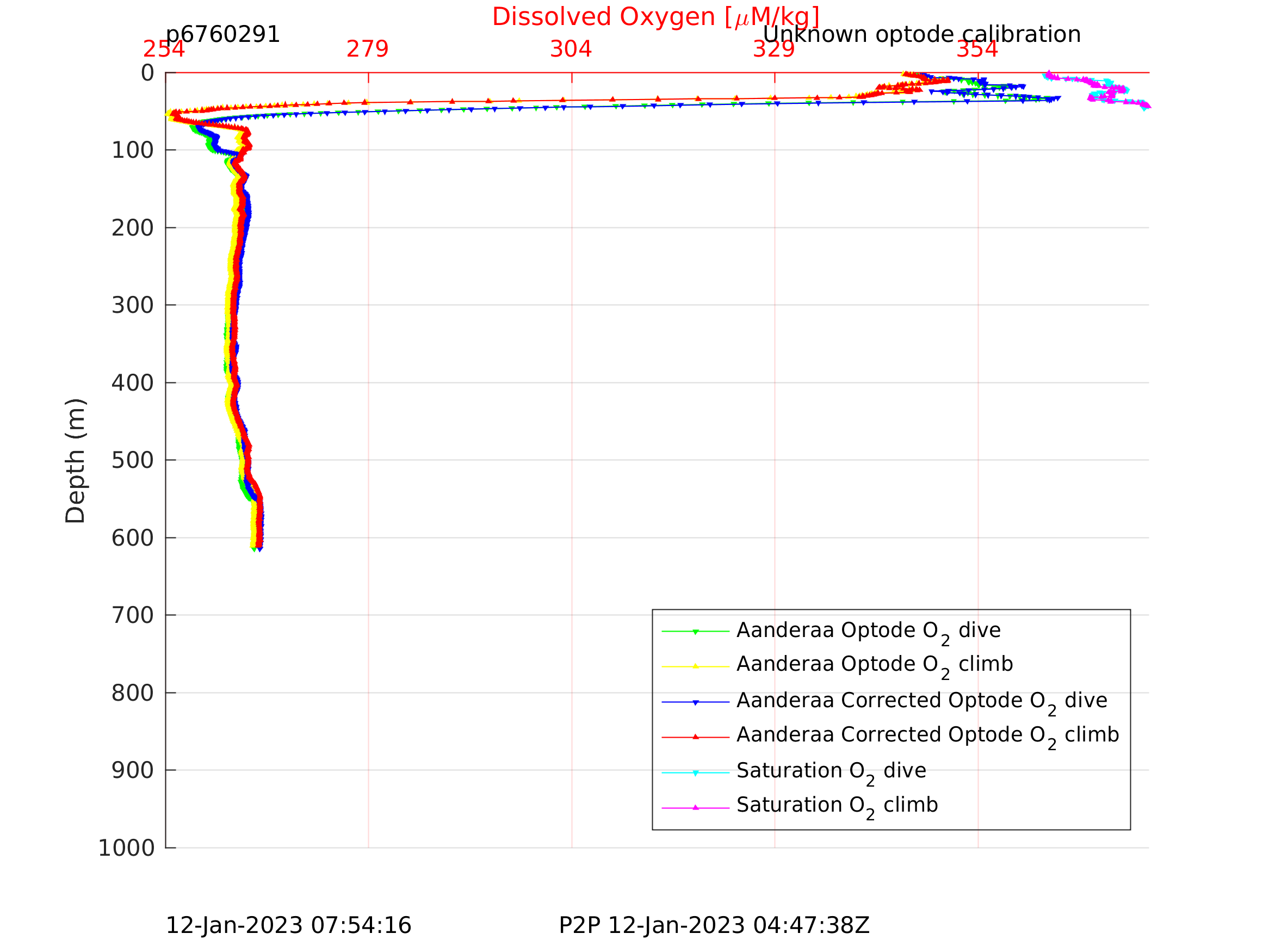1269x952 pixels.
Task: Click the '100' depth tick label
Action: point(133,150)
